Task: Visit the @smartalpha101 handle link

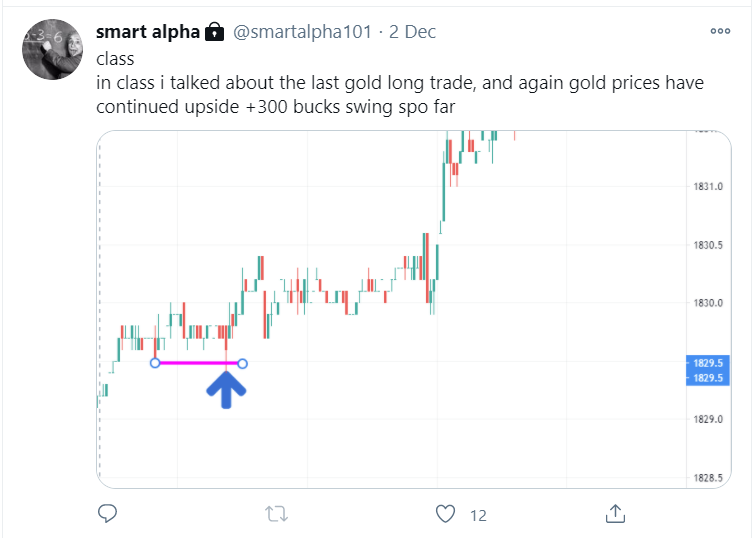Action: click(302, 32)
